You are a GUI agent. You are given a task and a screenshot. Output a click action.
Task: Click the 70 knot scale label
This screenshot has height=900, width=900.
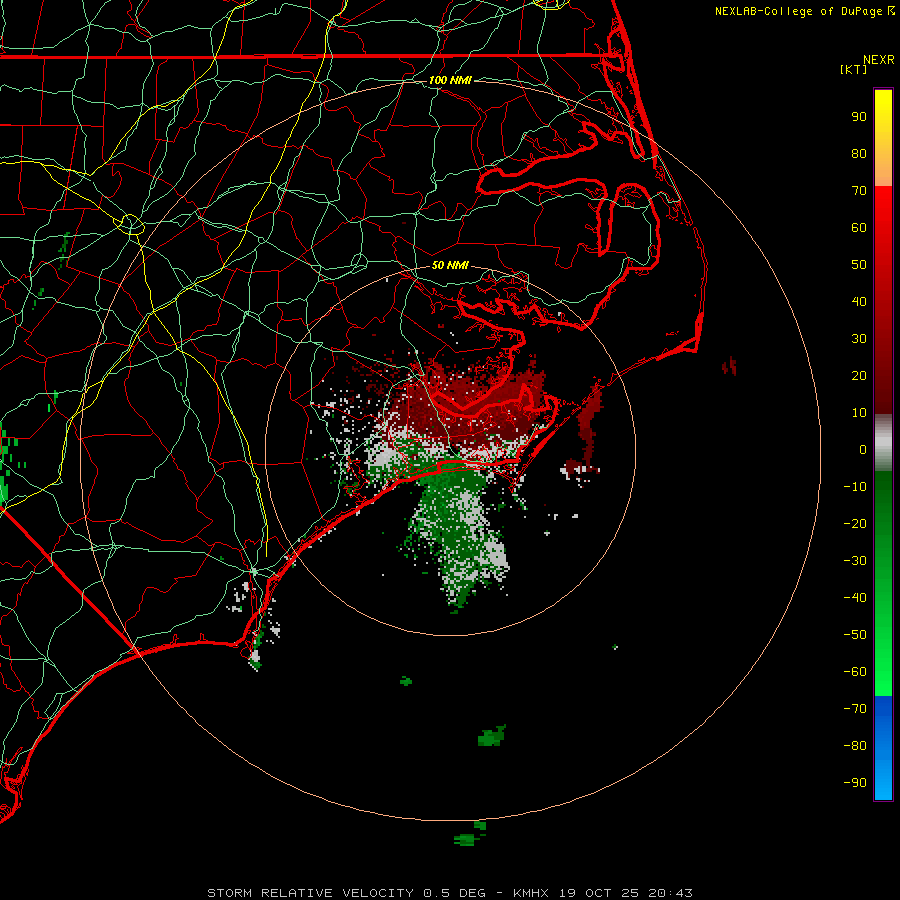coord(859,191)
